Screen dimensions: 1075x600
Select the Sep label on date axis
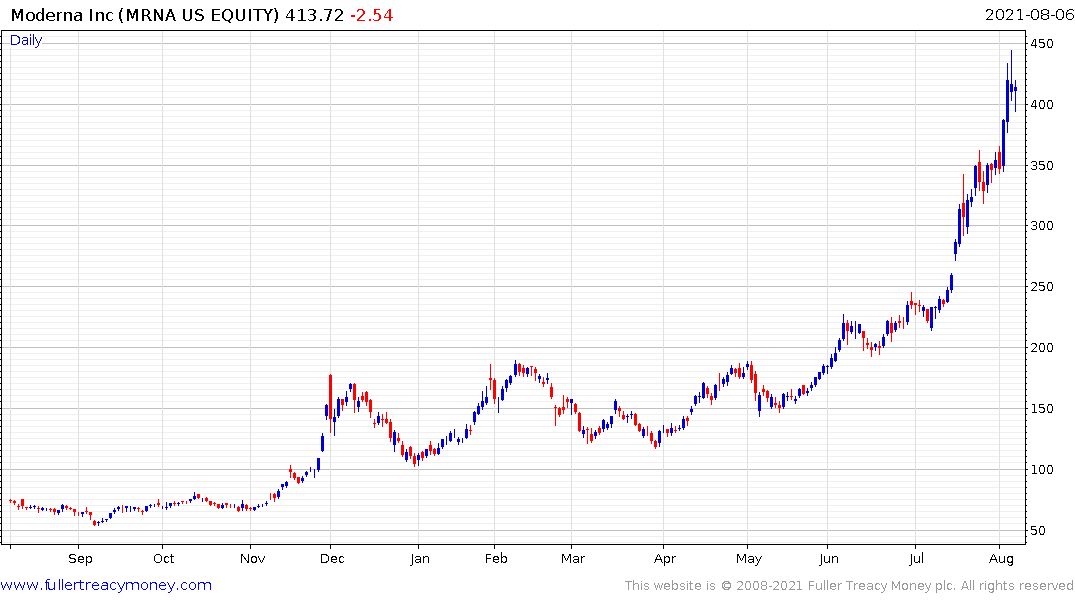click(80, 559)
